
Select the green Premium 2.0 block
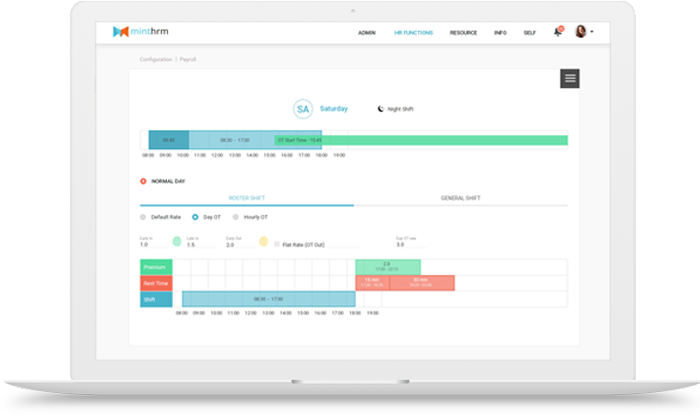388,267
